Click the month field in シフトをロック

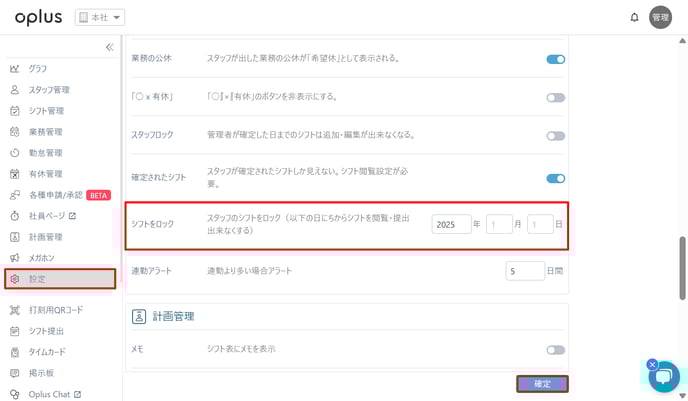pos(499,225)
